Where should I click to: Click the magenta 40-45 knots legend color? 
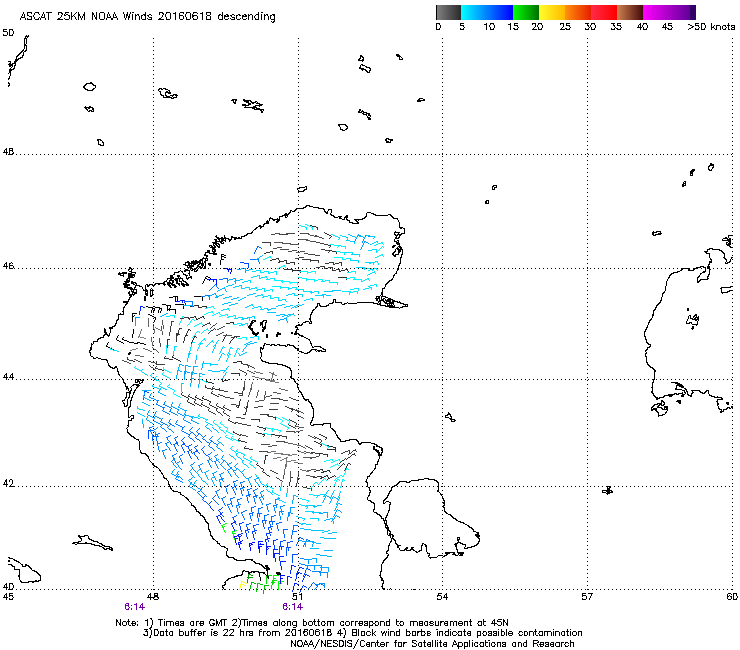coord(656,12)
